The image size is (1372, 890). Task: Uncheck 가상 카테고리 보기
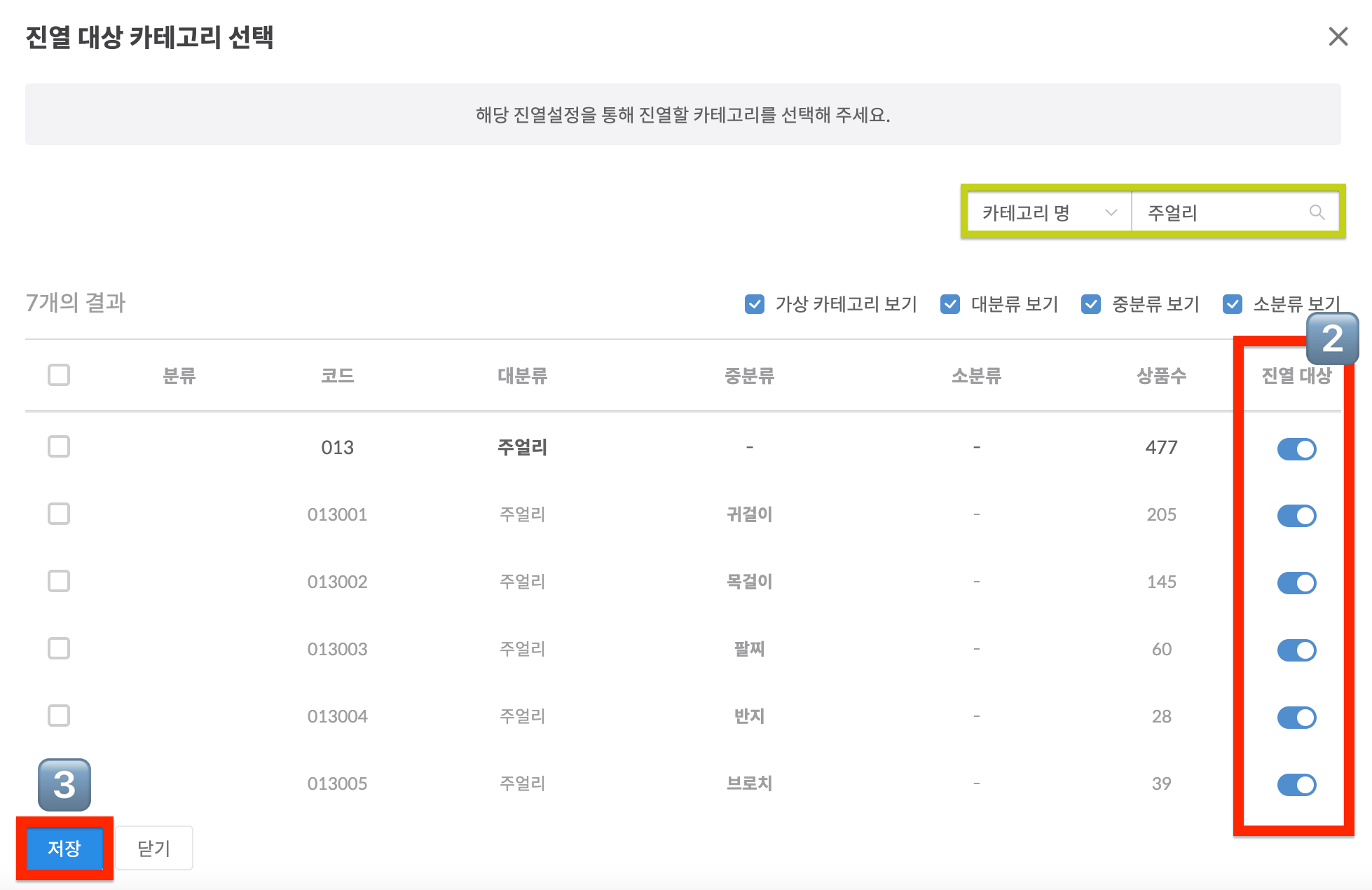tap(754, 303)
